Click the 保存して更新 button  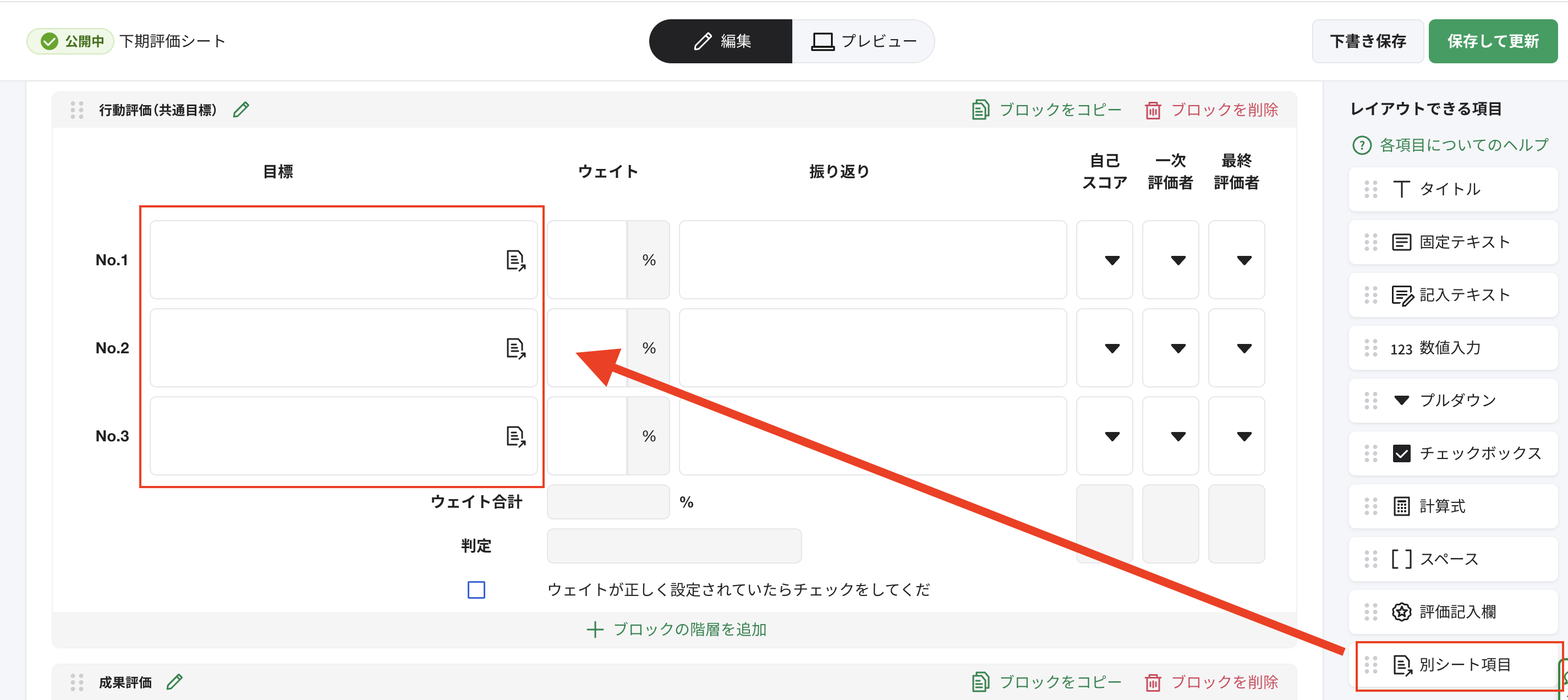(x=1493, y=41)
